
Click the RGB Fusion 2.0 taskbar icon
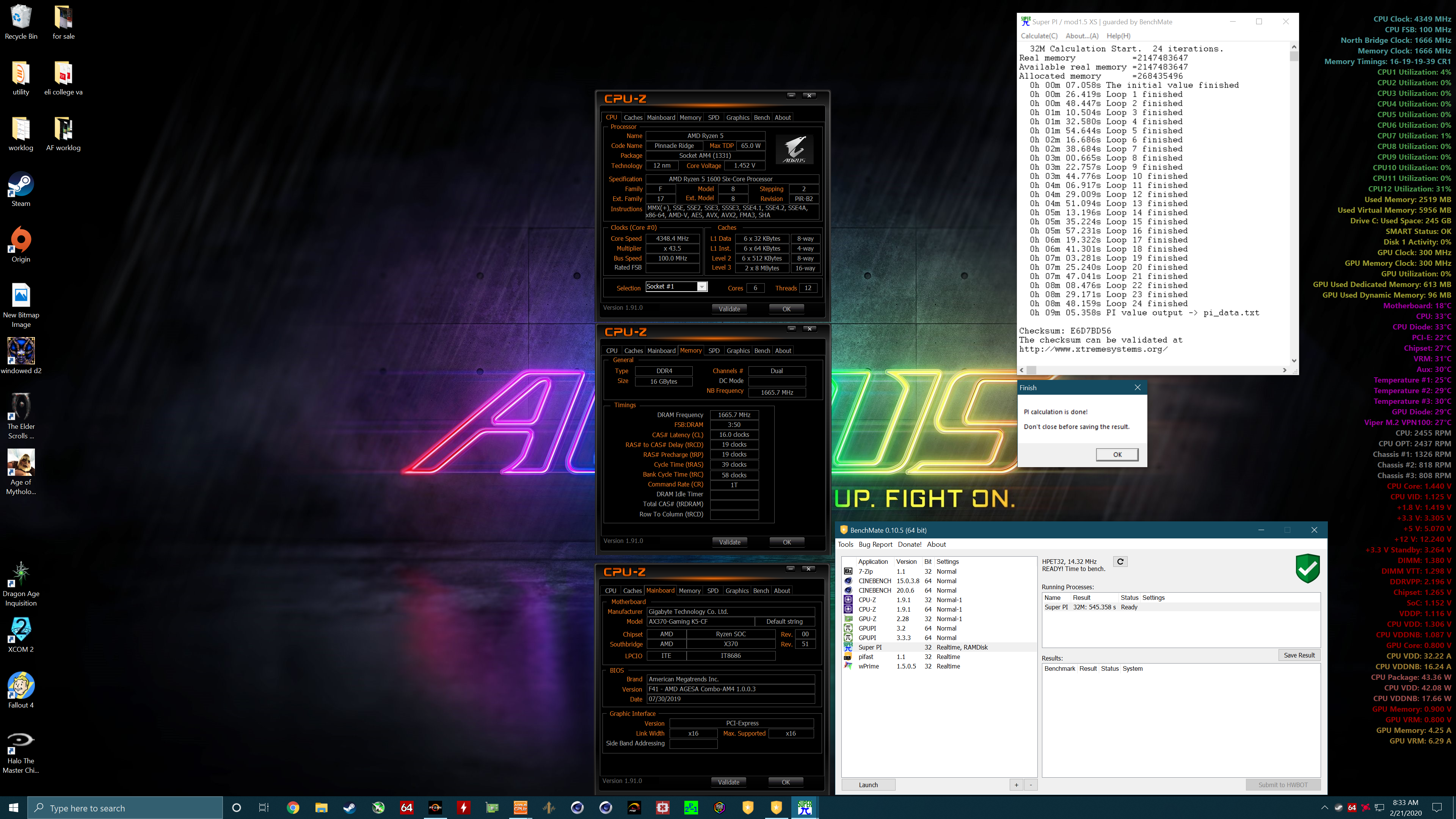coord(720,808)
